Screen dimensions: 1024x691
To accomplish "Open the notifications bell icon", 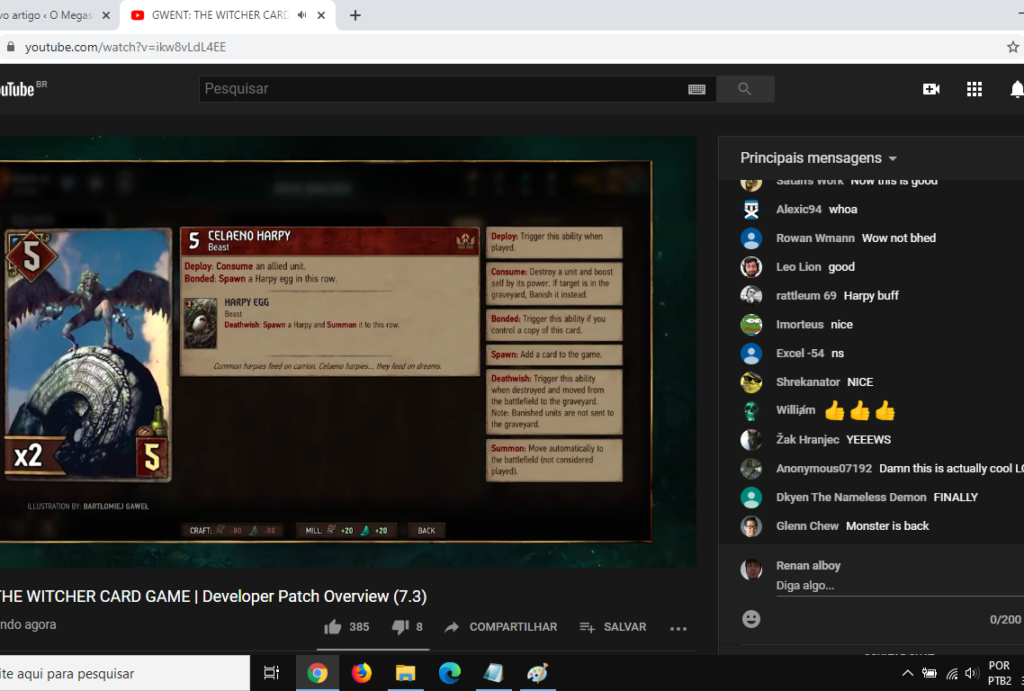I will tap(1016, 89).
